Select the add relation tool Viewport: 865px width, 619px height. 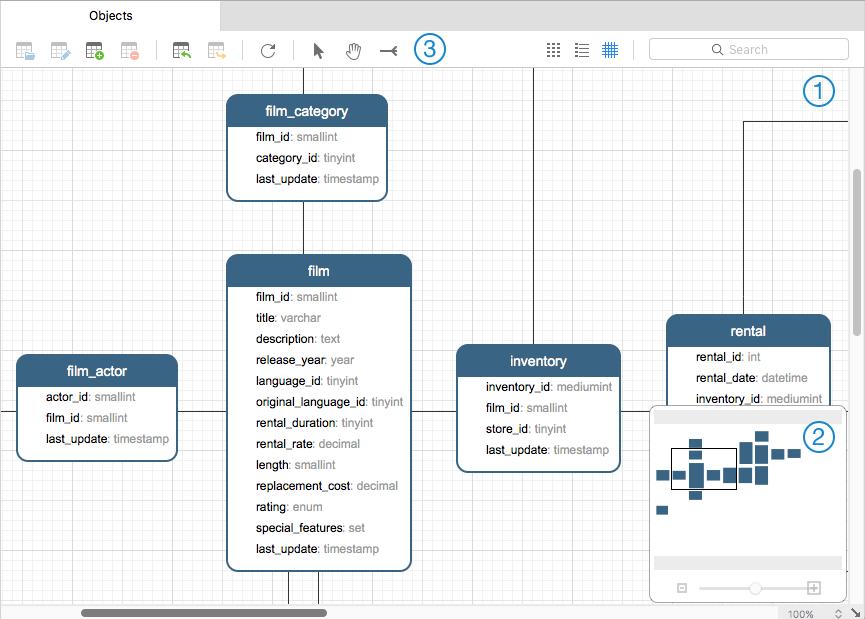(388, 51)
